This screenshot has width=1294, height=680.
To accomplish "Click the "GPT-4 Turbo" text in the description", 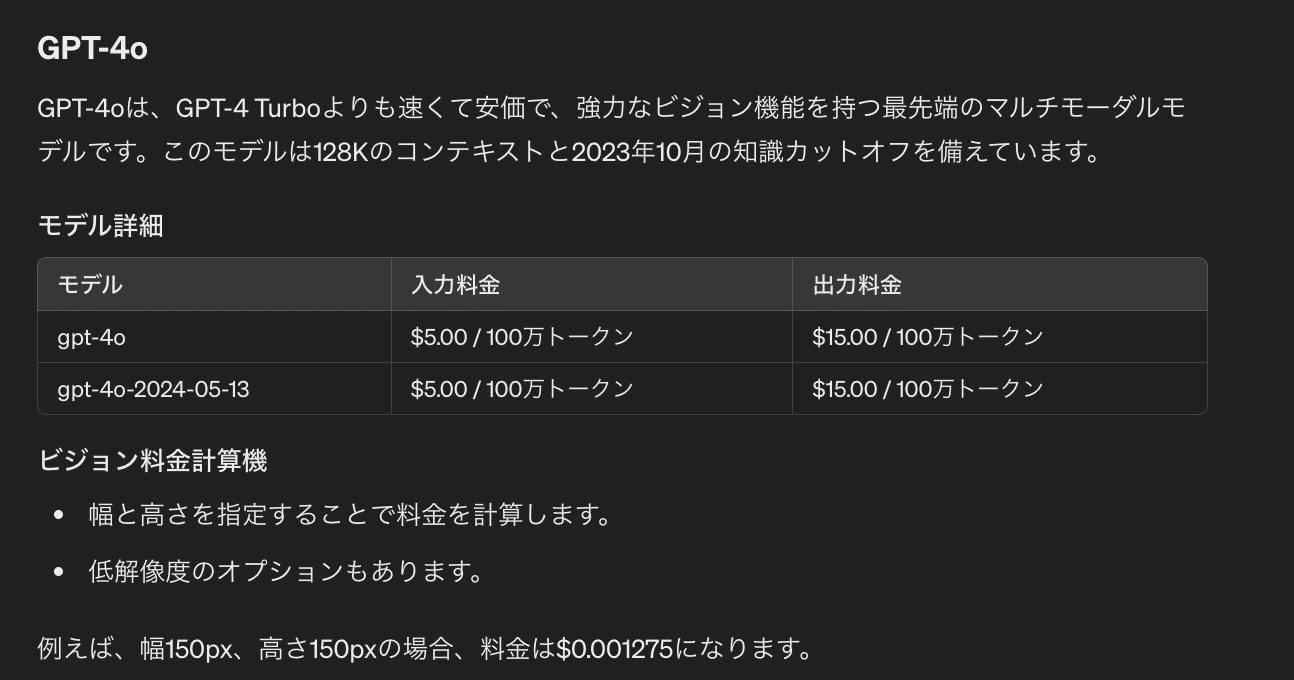I will [x=242, y=107].
